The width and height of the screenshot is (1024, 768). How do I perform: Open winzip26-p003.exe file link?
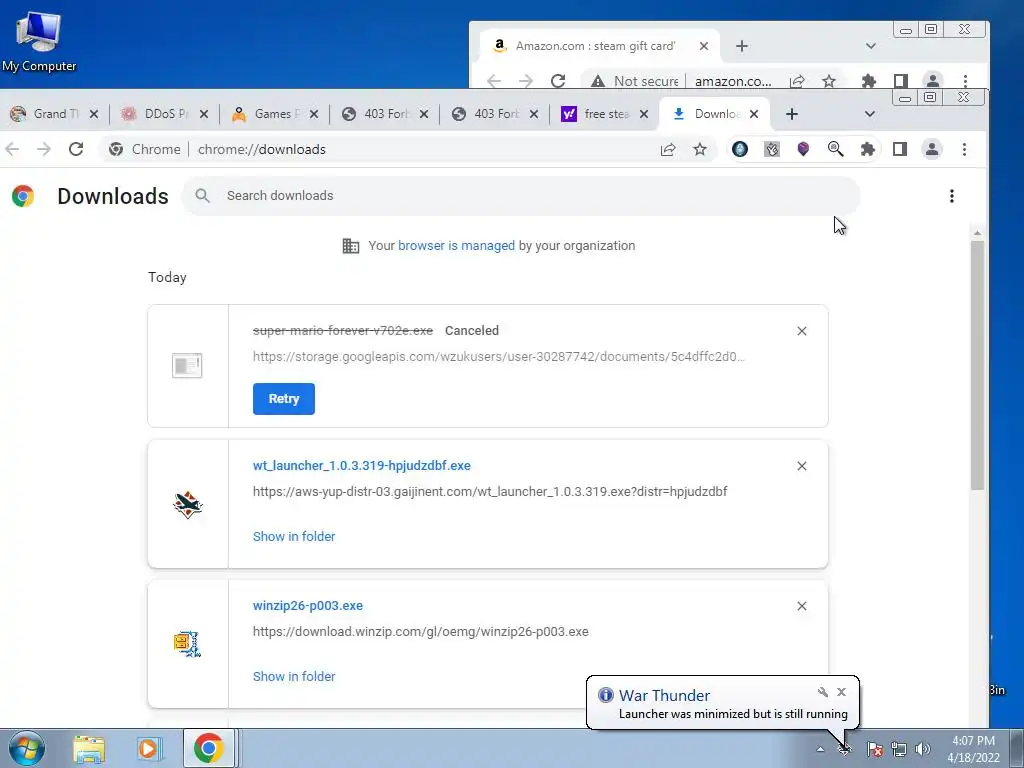click(x=308, y=605)
